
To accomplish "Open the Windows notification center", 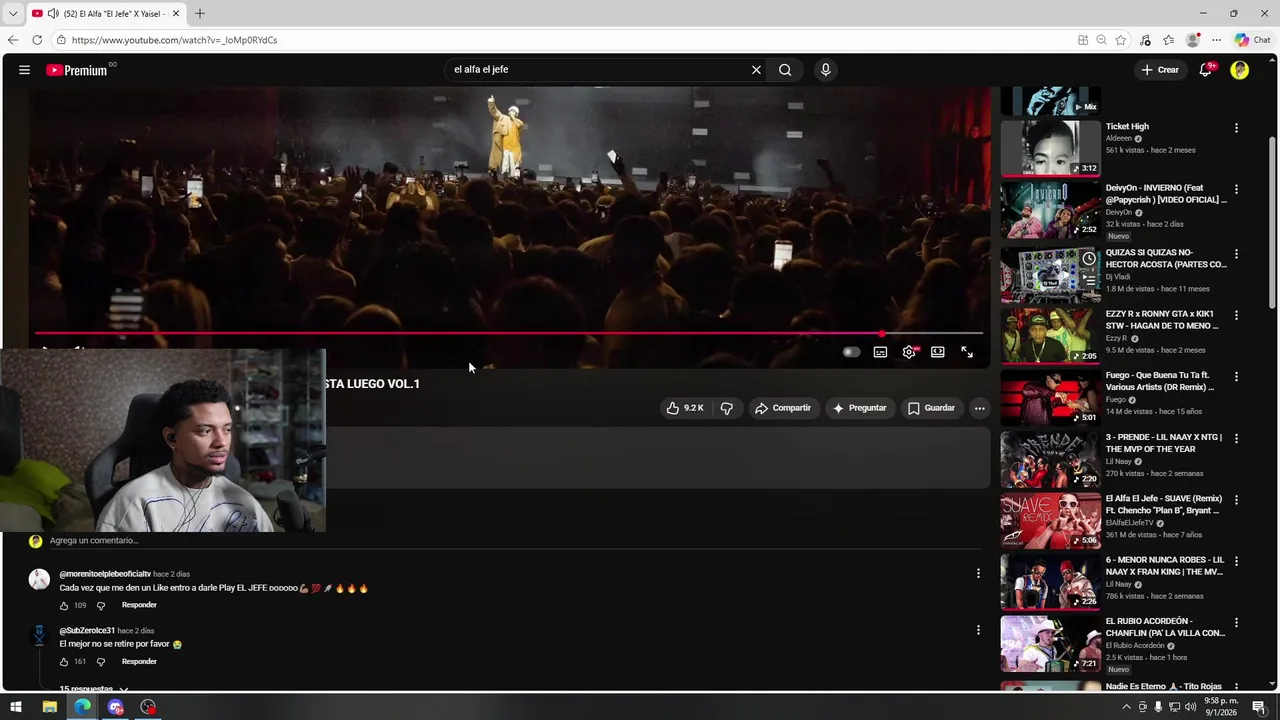I will click(1260, 707).
